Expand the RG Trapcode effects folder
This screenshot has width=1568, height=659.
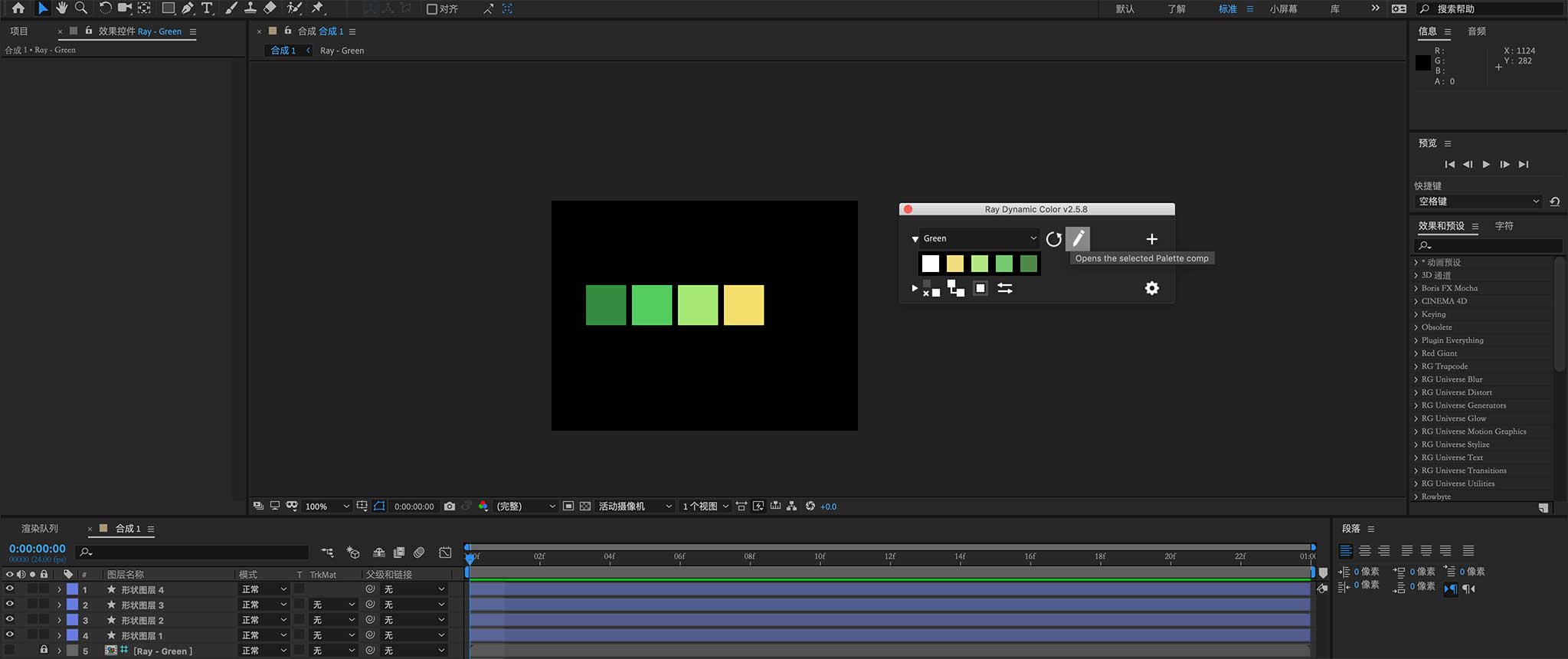(x=1416, y=366)
